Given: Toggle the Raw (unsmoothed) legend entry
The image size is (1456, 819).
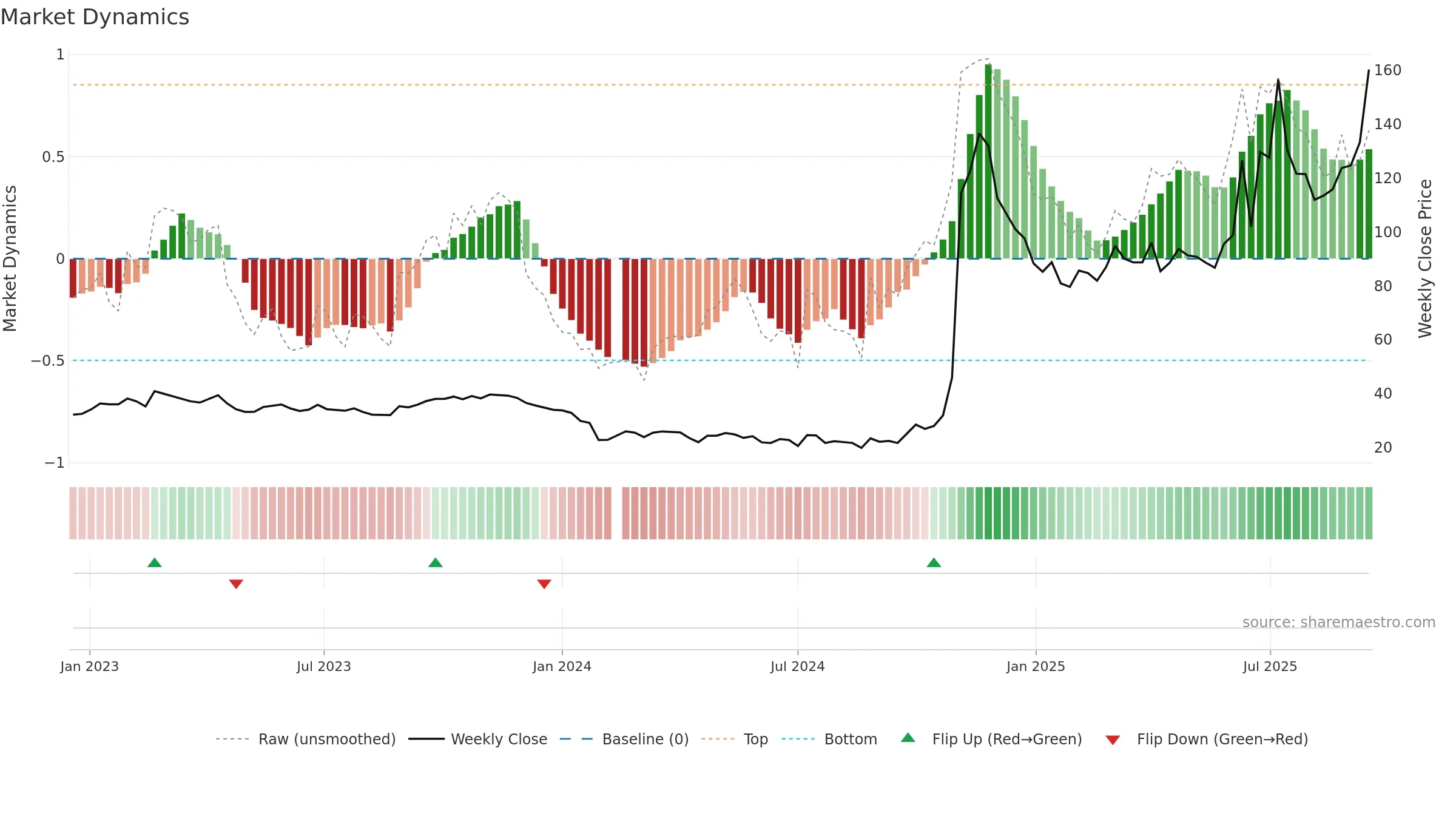Looking at the screenshot, I should click(x=305, y=739).
